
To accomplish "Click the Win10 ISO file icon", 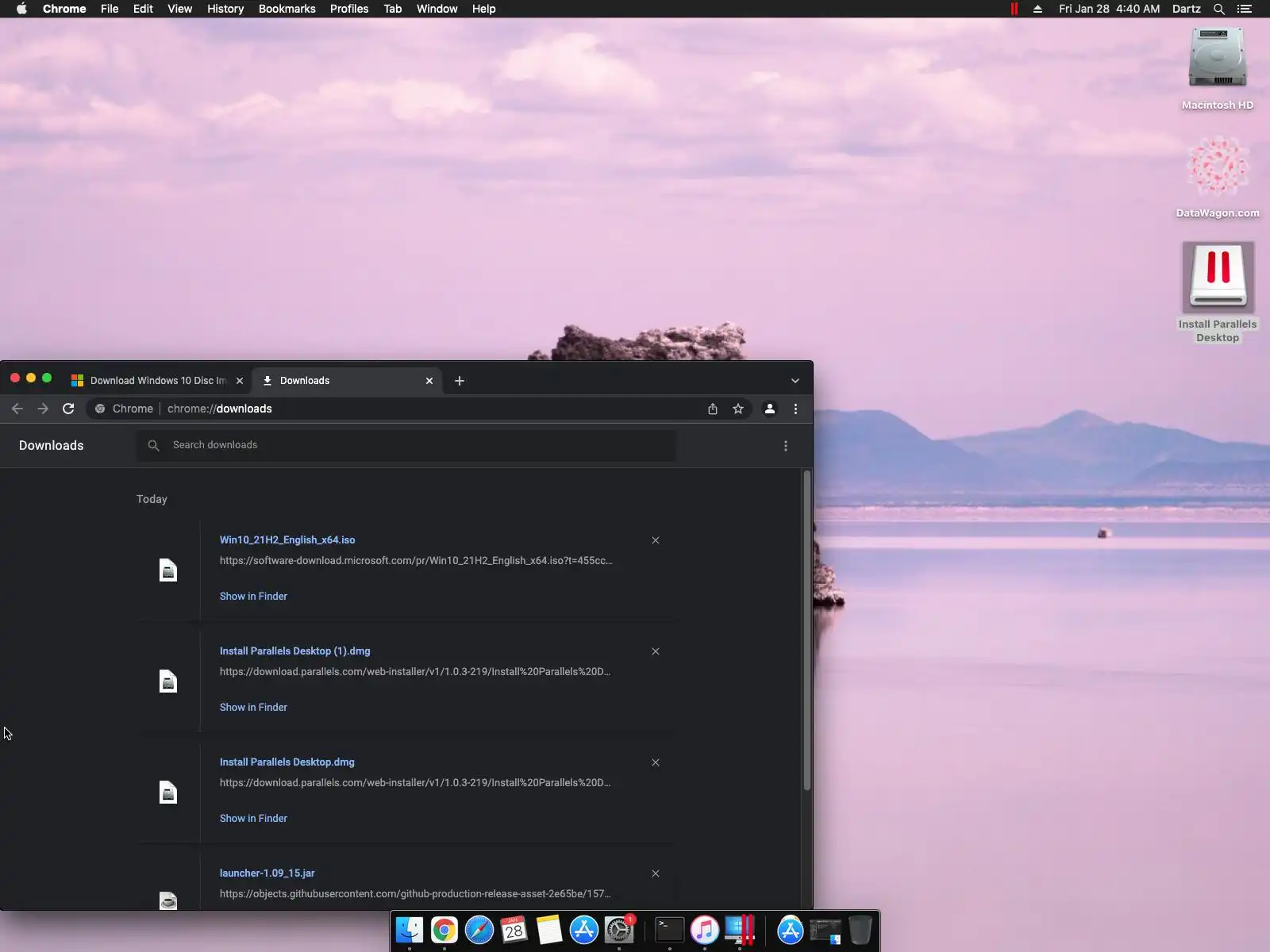I will tap(168, 570).
